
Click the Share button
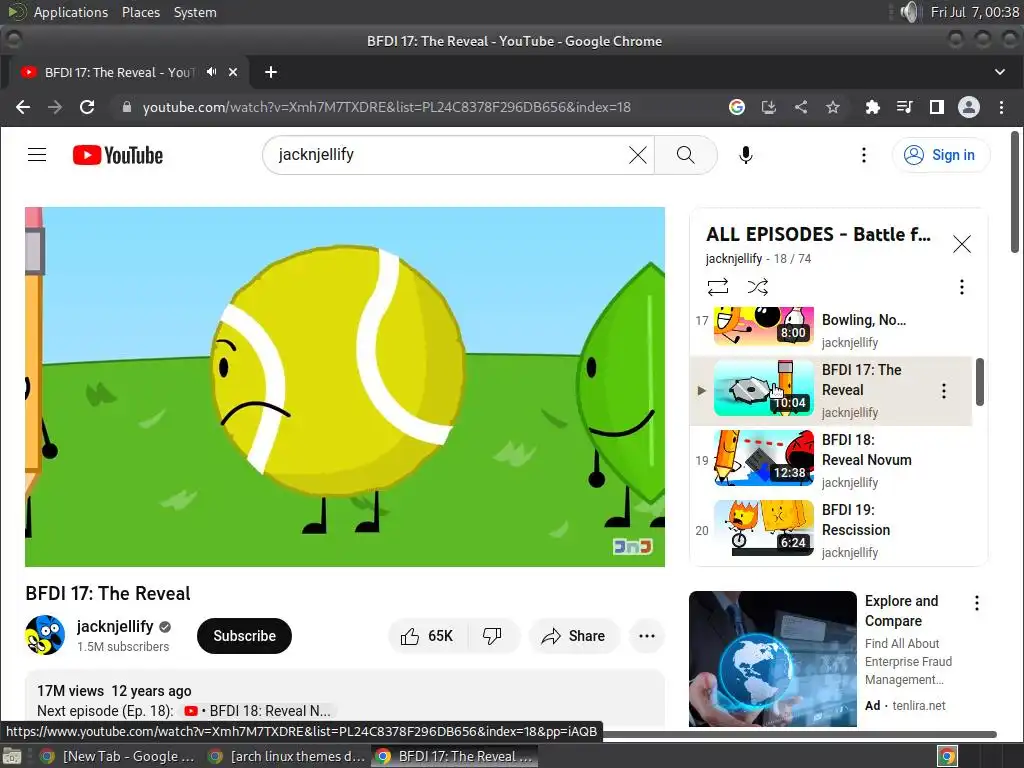[573, 636]
